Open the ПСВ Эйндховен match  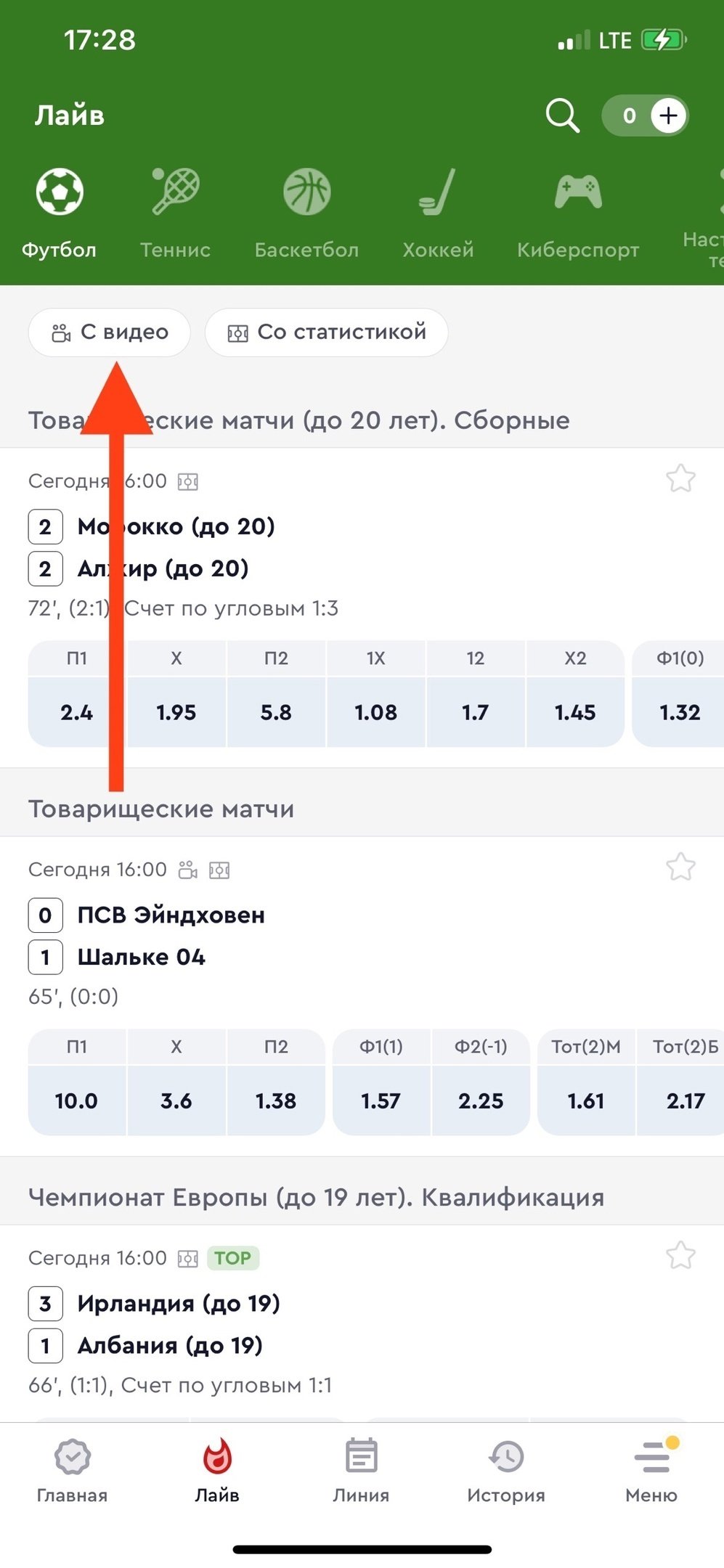tap(171, 915)
